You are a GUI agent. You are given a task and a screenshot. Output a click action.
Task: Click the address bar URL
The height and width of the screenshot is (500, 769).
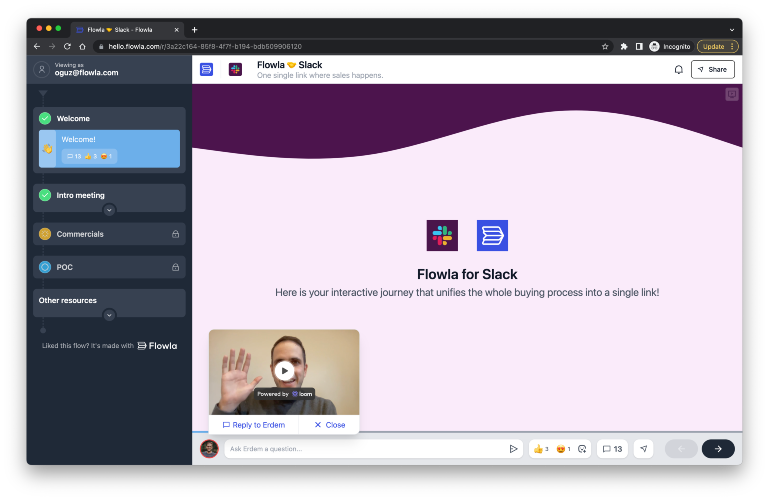(x=205, y=47)
